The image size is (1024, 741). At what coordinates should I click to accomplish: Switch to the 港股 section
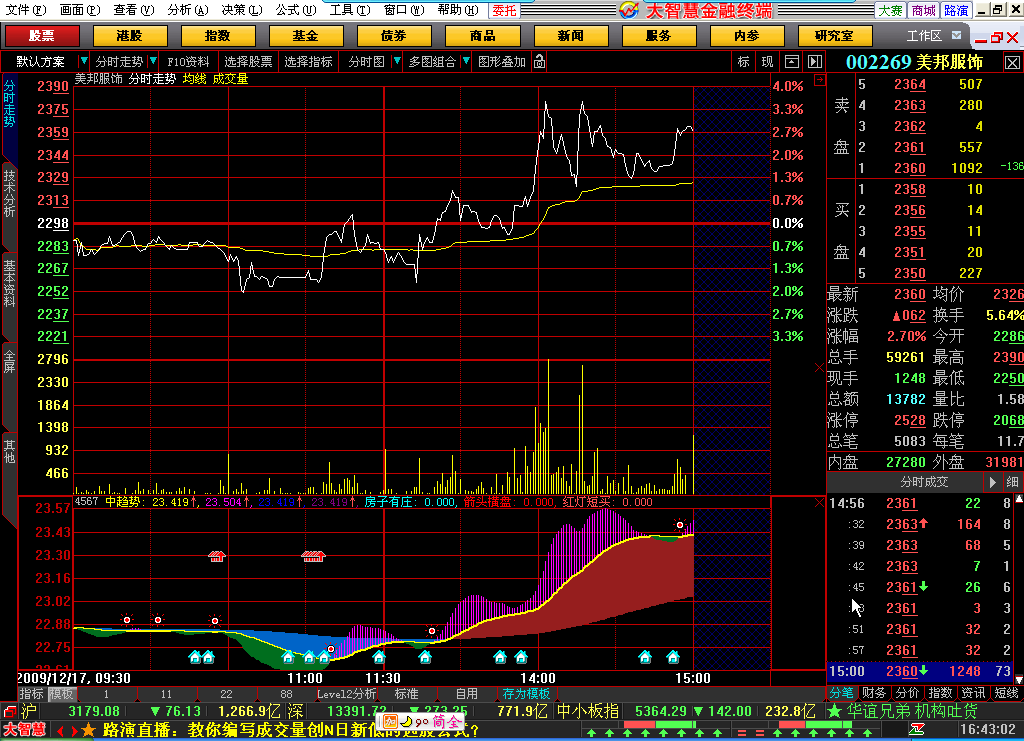129,35
